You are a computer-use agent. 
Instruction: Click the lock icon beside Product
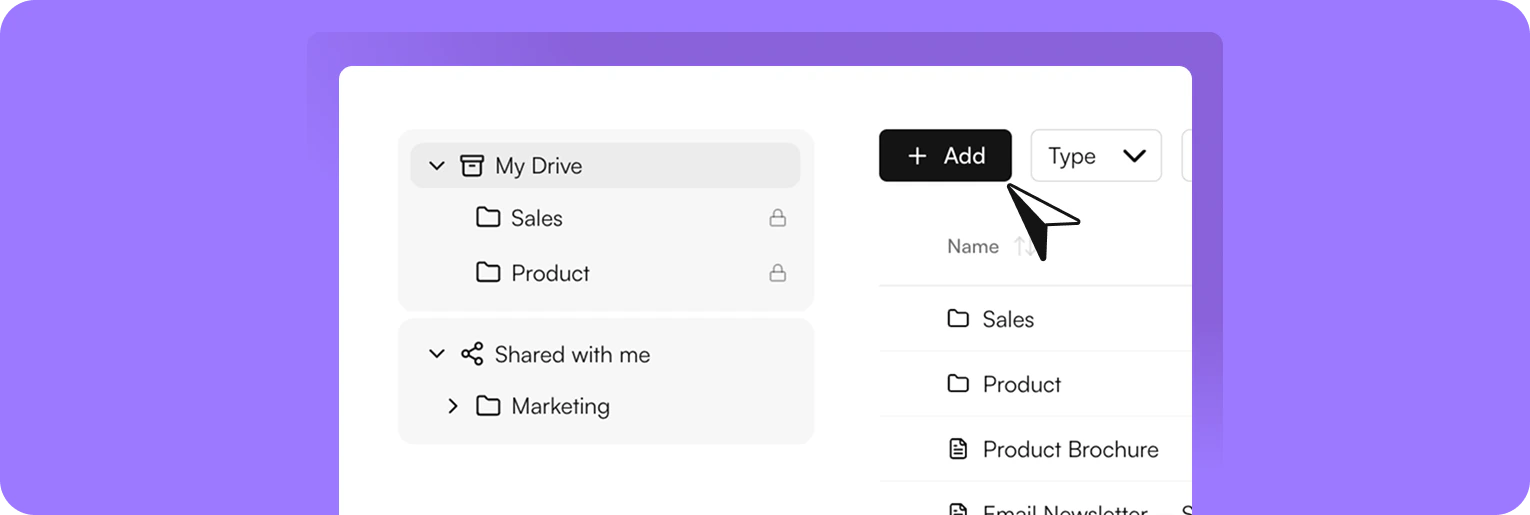(x=777, y=273)
